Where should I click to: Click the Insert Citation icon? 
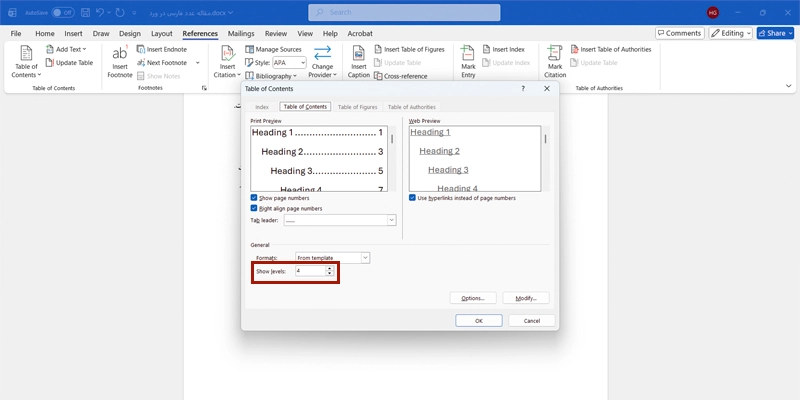[x=227, y=57]
